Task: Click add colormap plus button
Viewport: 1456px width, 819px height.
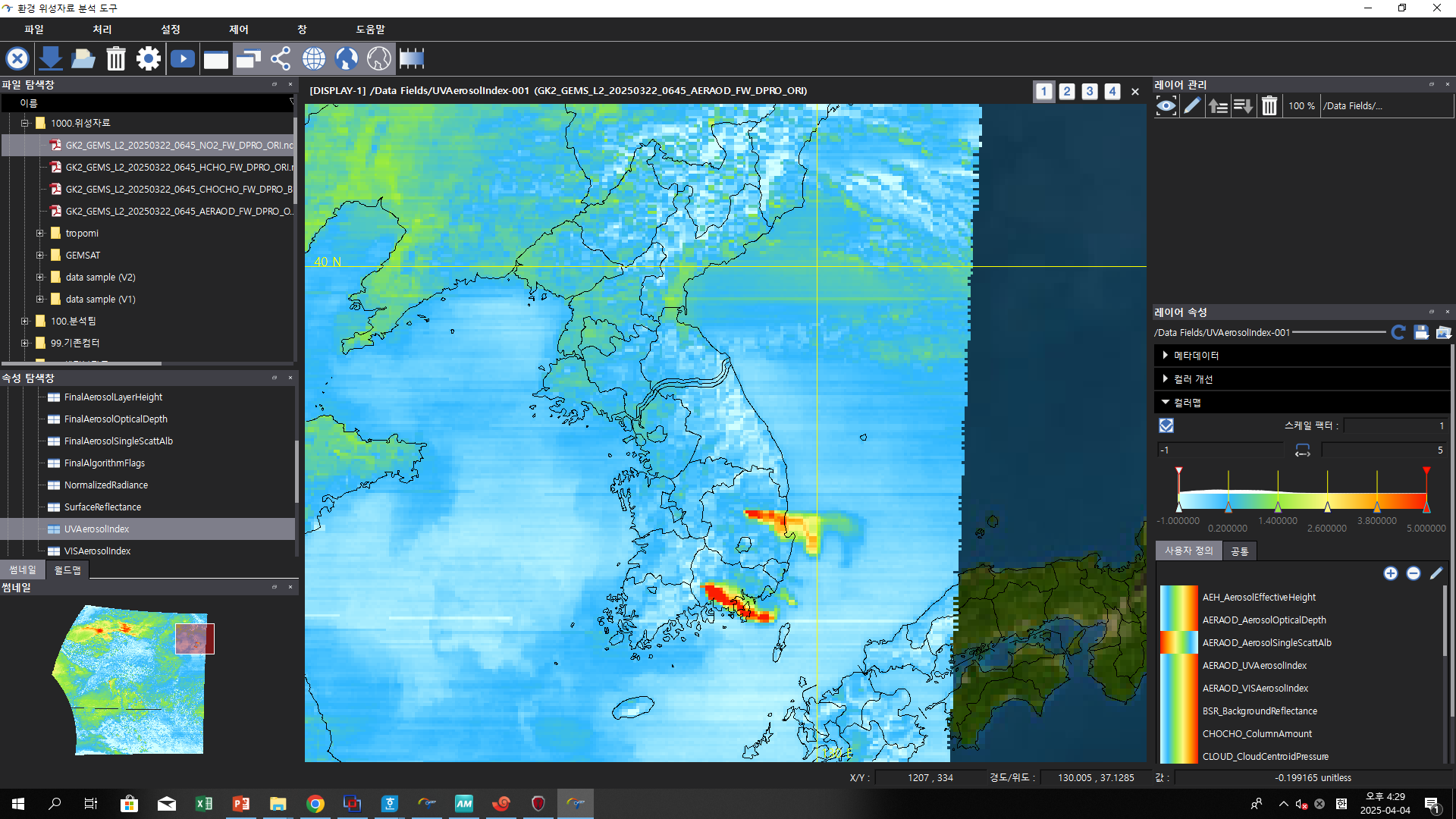Action: (x=1390, y=573)
